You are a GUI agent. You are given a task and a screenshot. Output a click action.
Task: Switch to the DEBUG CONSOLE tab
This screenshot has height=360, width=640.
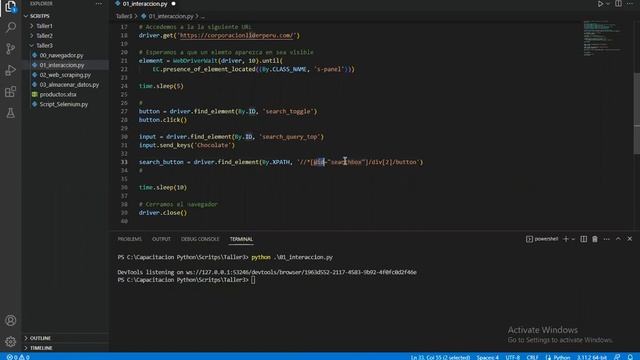click(200, 239)
